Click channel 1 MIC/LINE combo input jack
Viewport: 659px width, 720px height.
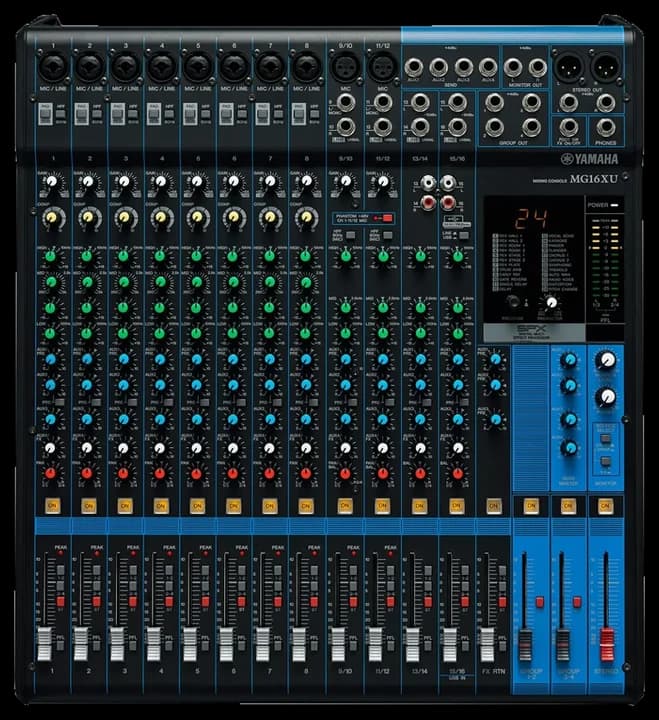pos(53,67)
